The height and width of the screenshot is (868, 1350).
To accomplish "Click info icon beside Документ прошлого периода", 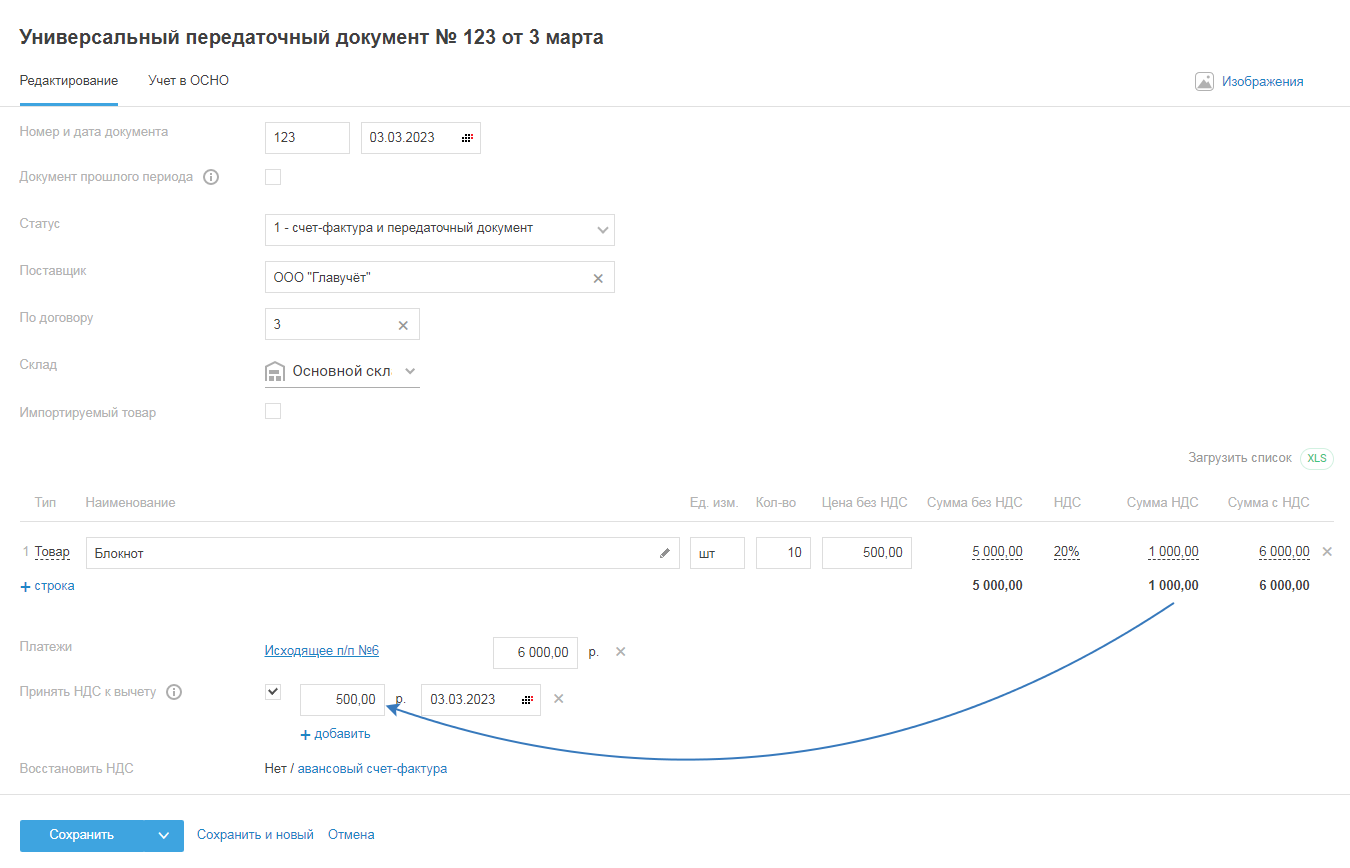I will (211, 177).
